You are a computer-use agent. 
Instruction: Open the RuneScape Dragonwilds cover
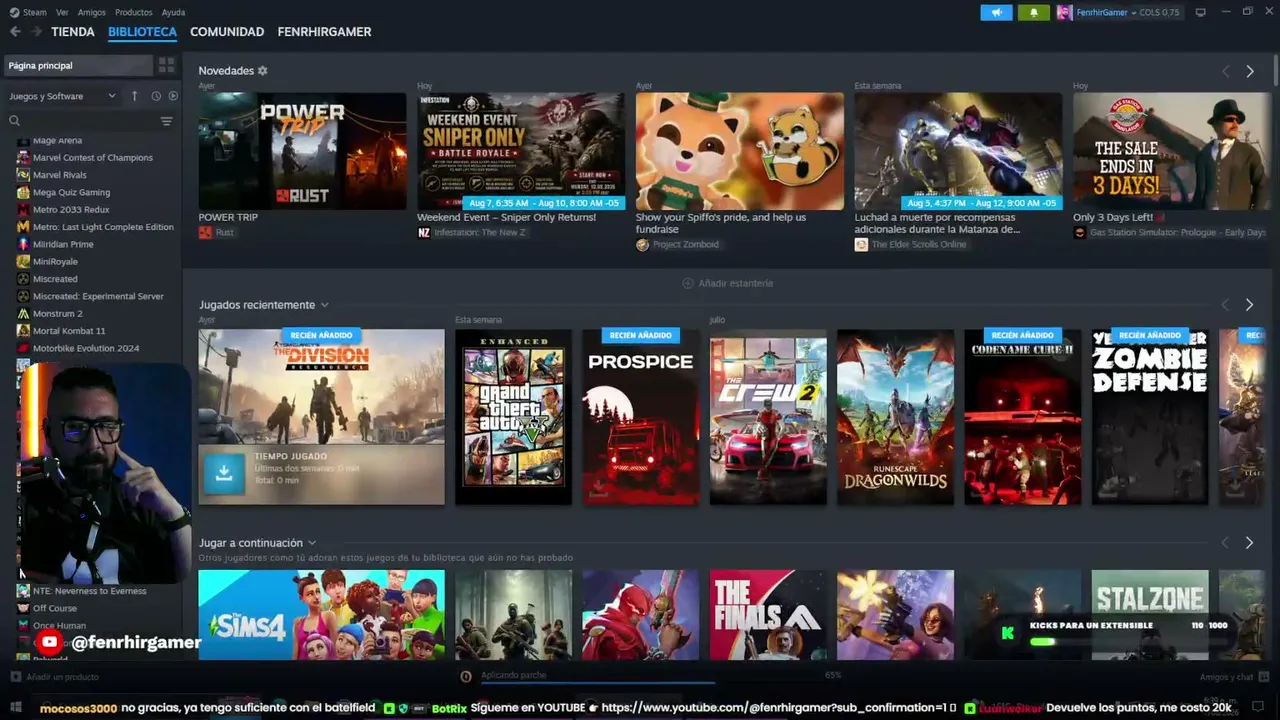[895, 417]
